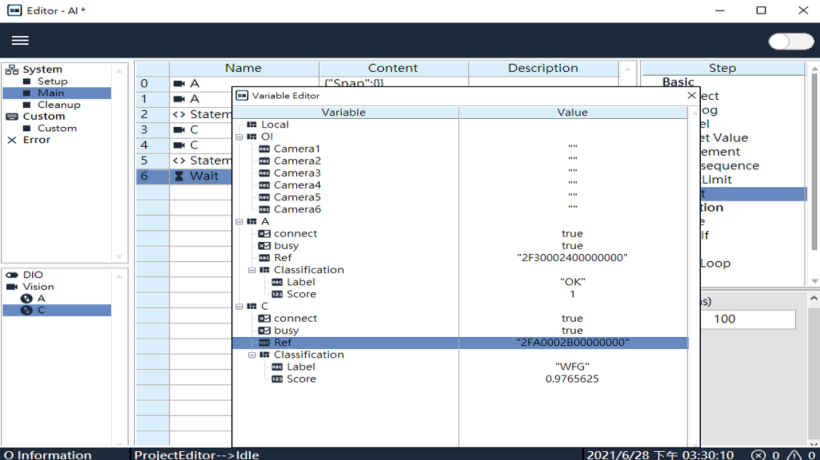This screenshot has width=820, height=460.
Task: Click the Content column header
Action: tap(393, 68)
